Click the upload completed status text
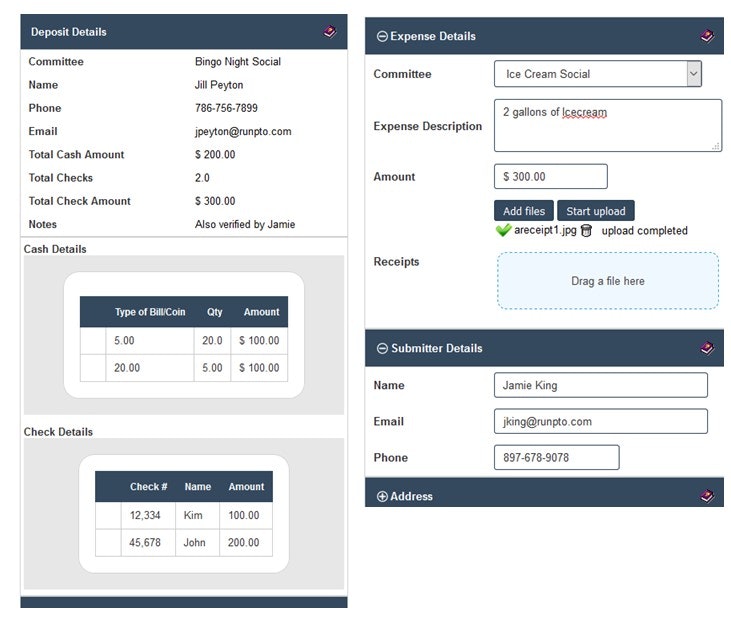 point(644,231)
